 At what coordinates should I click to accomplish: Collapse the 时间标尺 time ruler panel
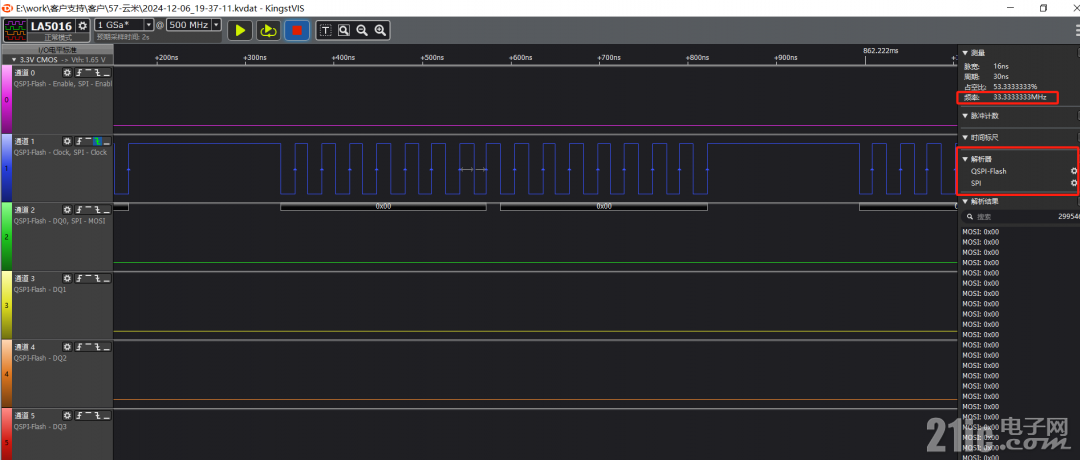[965, 138]
